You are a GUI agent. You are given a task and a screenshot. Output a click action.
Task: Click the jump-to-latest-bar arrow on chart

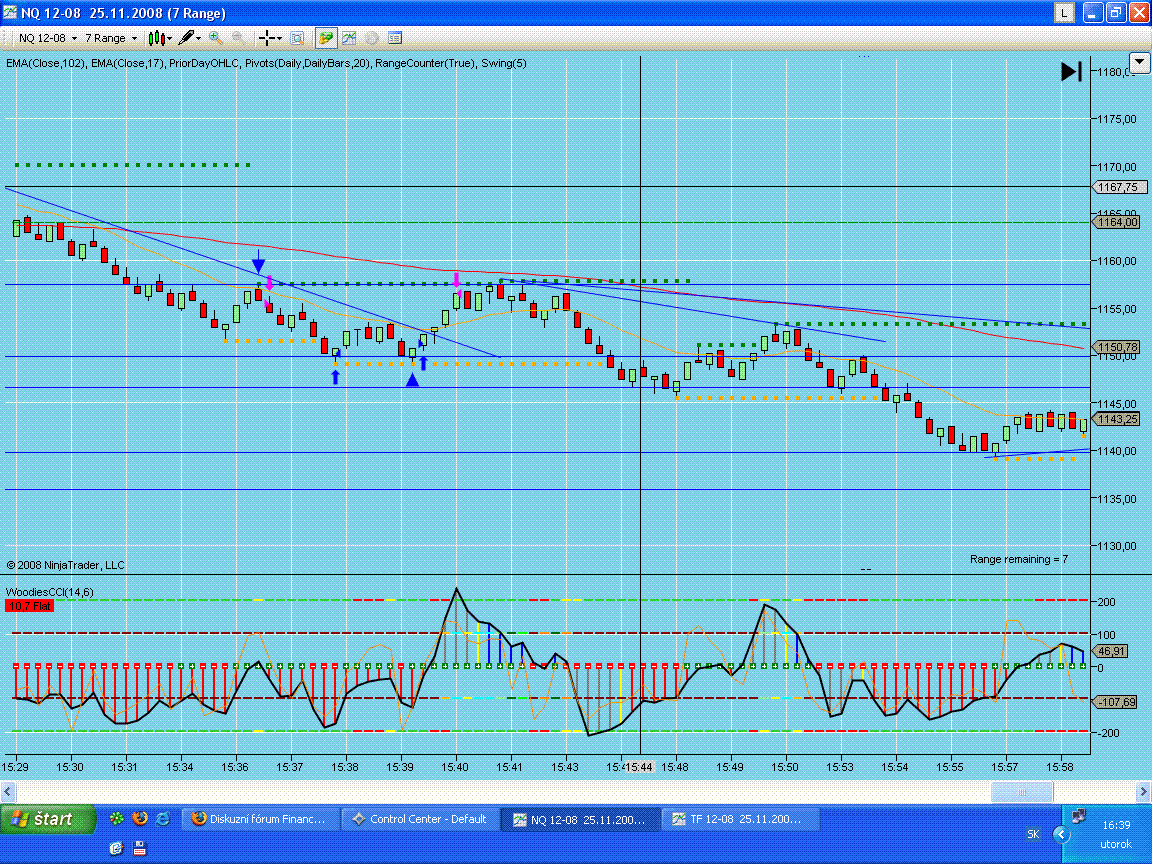1071,71
